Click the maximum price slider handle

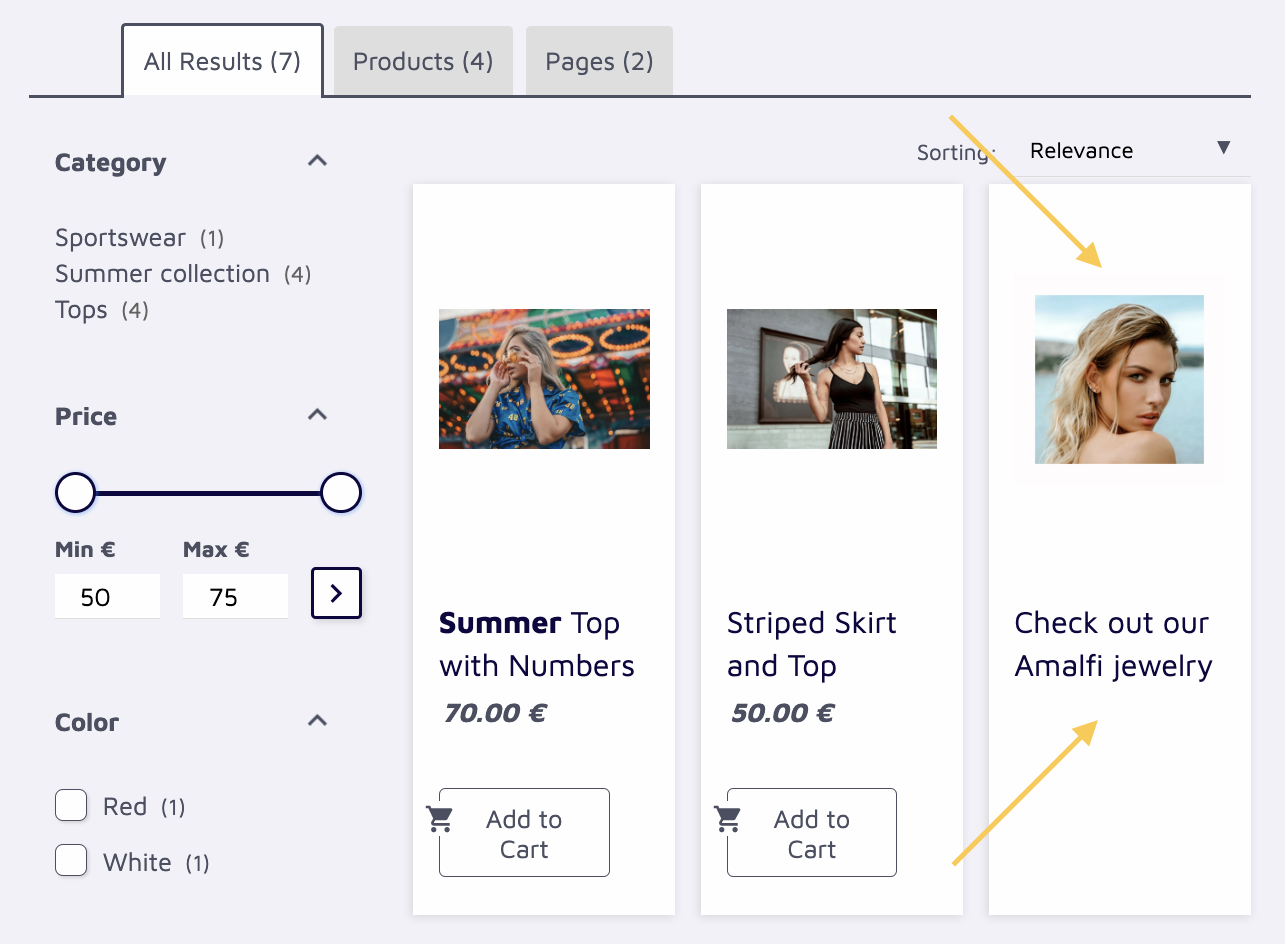pos(341,493)
